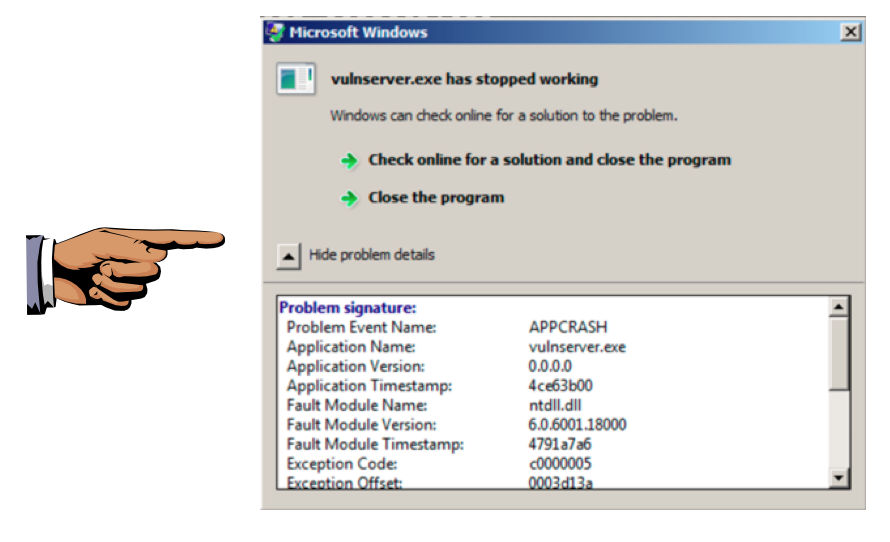Click scroll down arrow in problem signature box
This screenshot has height=542, width=890.
[838, 477]
